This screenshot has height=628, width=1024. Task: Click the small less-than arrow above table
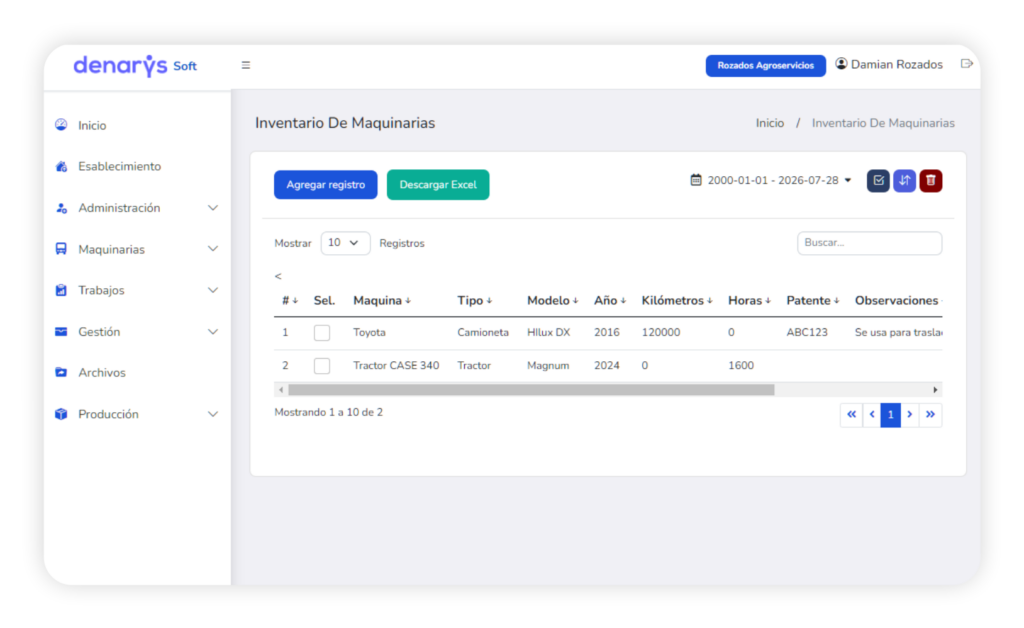tap(278, 276)
